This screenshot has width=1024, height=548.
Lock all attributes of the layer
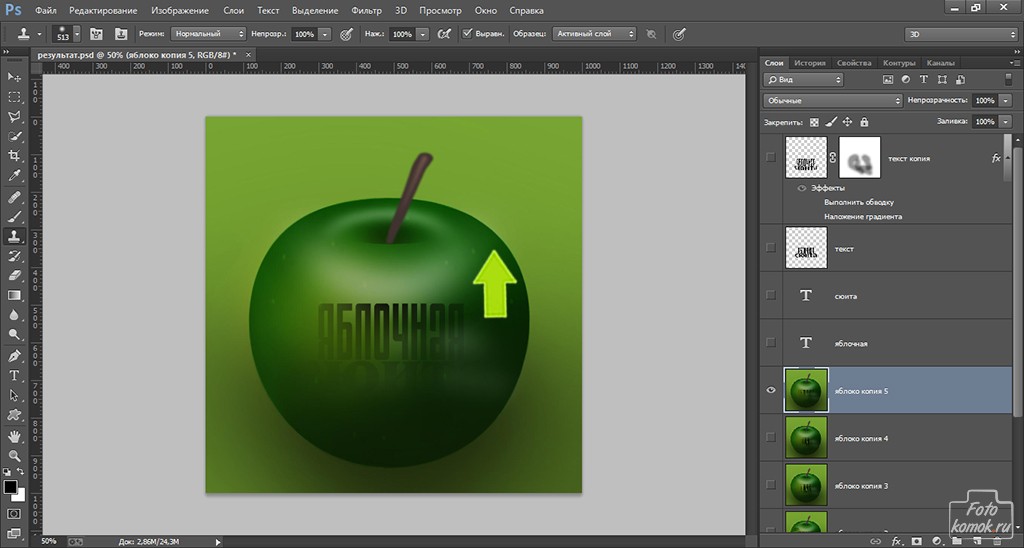pyautogui.click(x=864, y=122)
